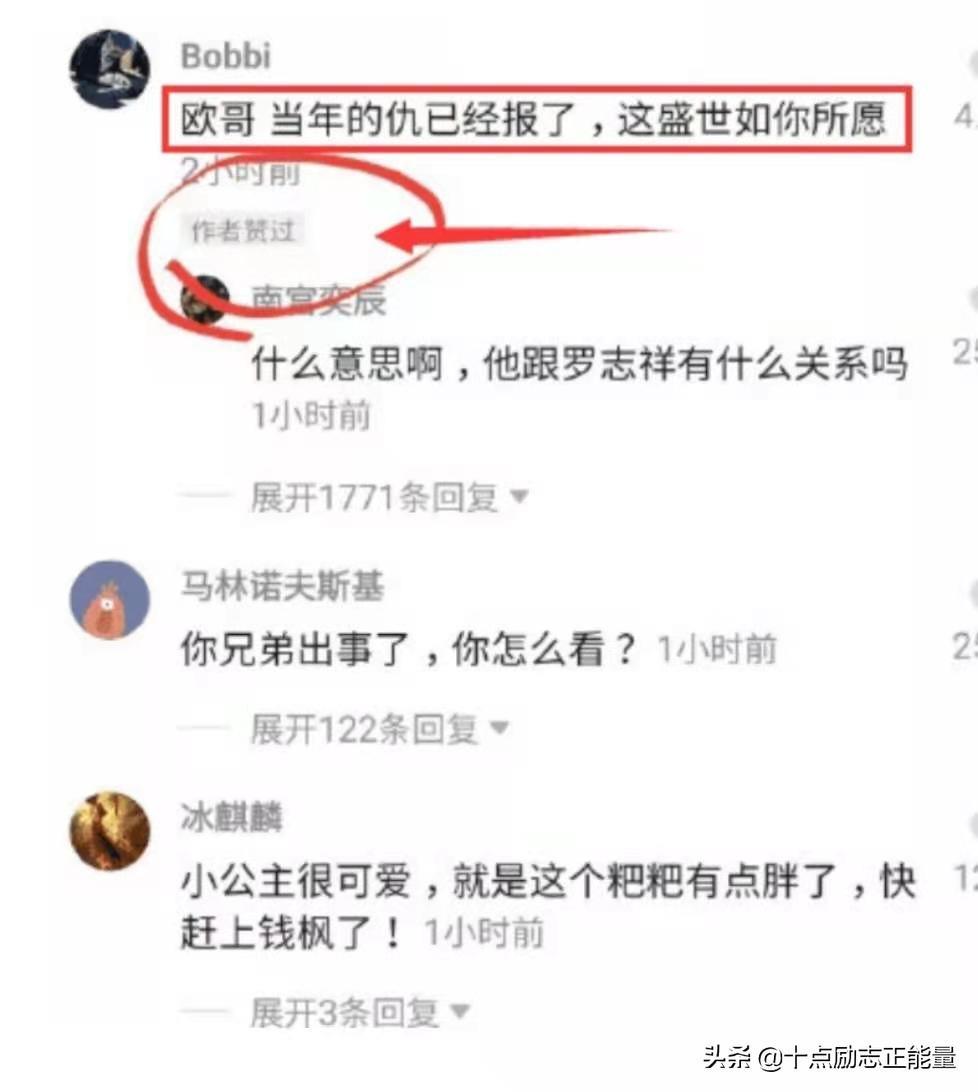Tap the username 冰麒麟
The width and height of the screenshot is (978, 1092).
tap(232, 817)
